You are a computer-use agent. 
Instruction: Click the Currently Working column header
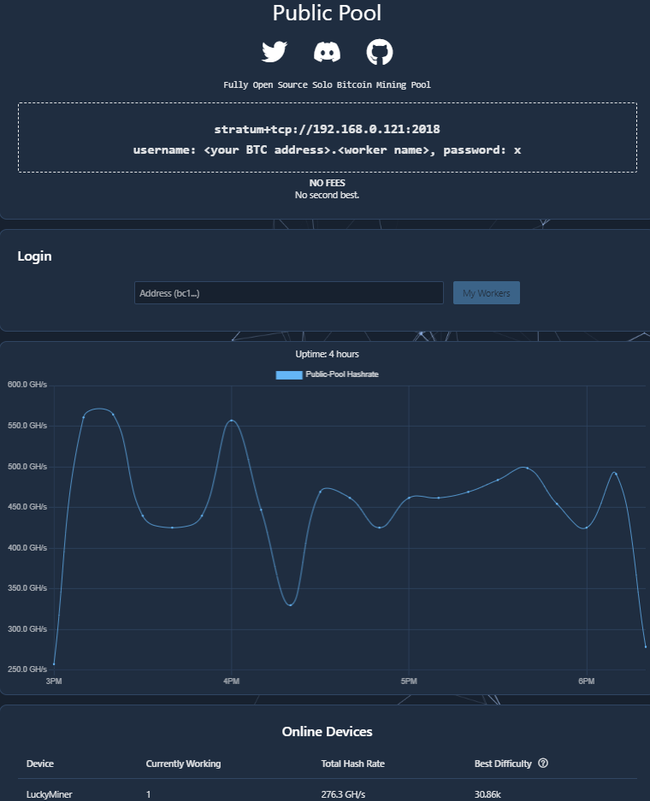(x=183, y=764)
